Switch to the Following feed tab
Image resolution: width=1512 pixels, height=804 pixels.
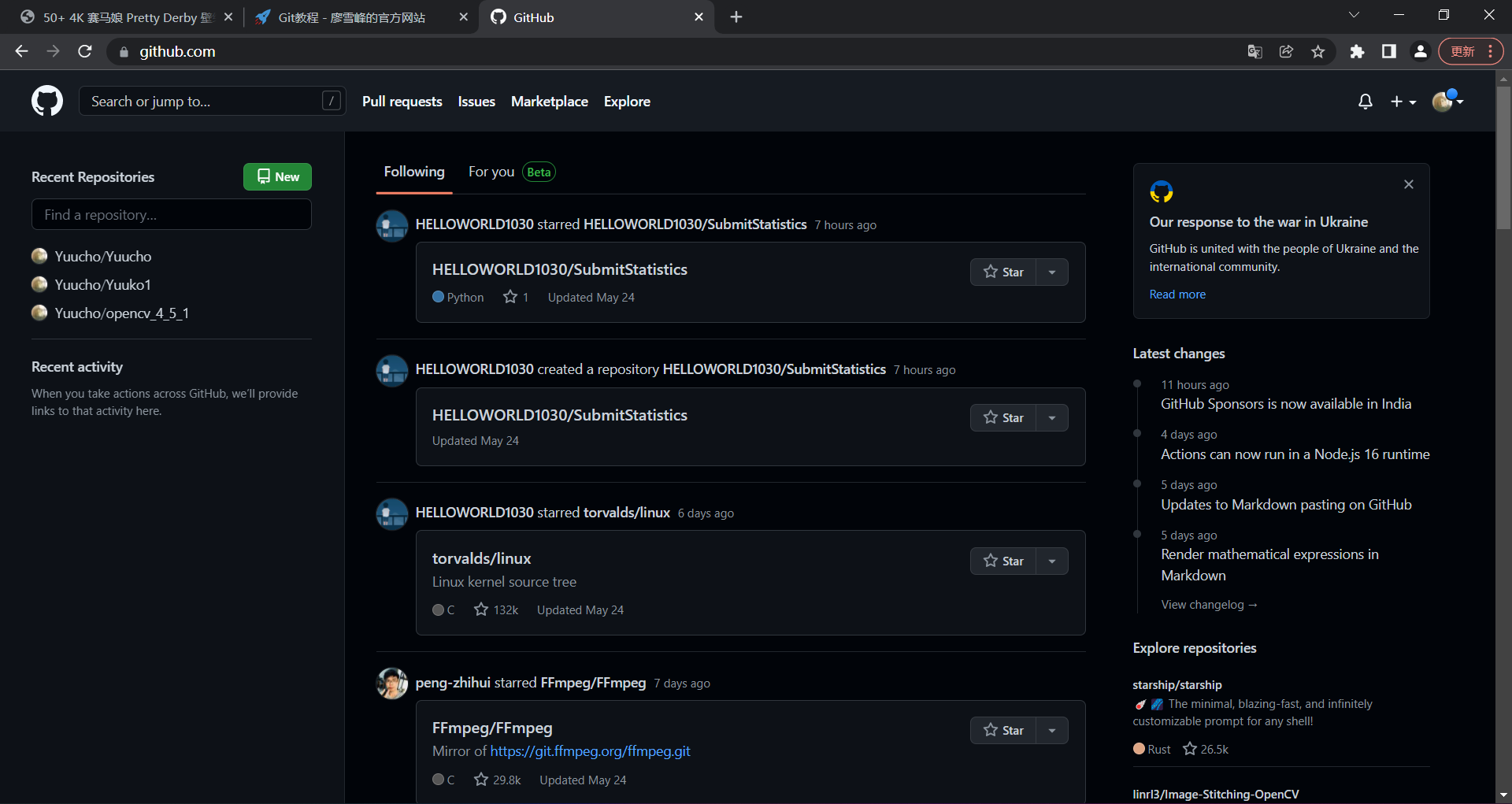pos(414,172)
